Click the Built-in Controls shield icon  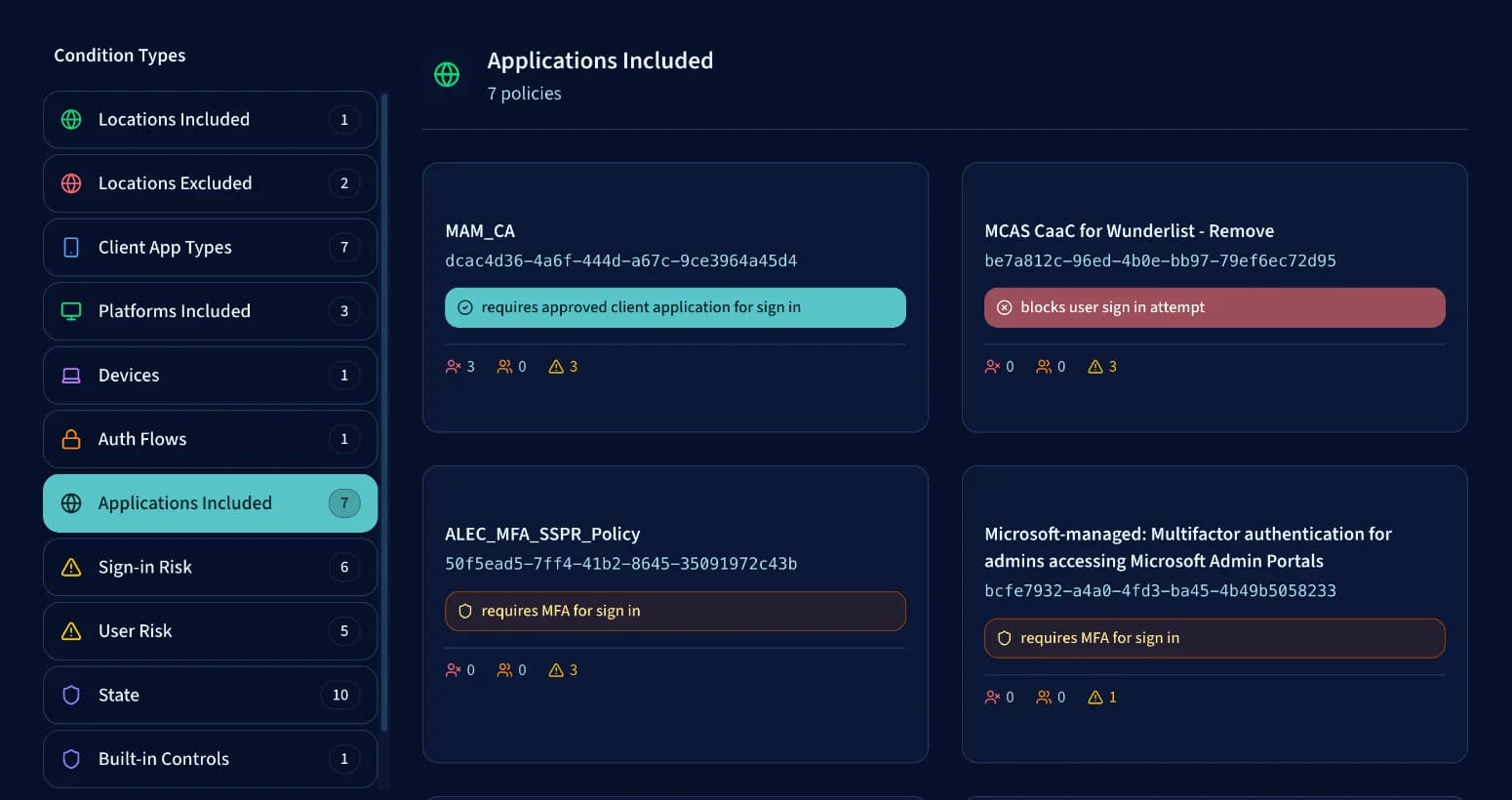coord(70,758)
